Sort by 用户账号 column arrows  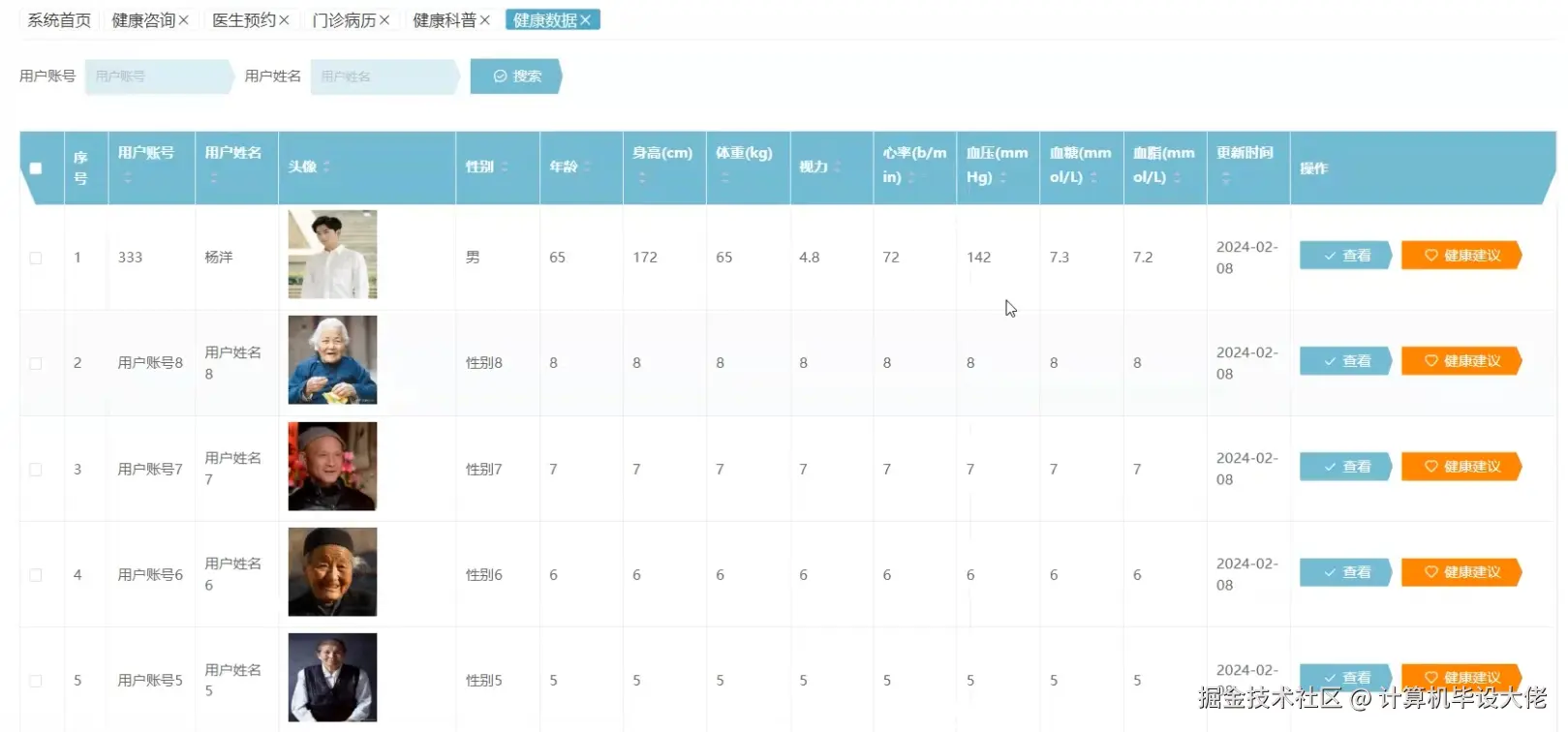click(127, 177)
